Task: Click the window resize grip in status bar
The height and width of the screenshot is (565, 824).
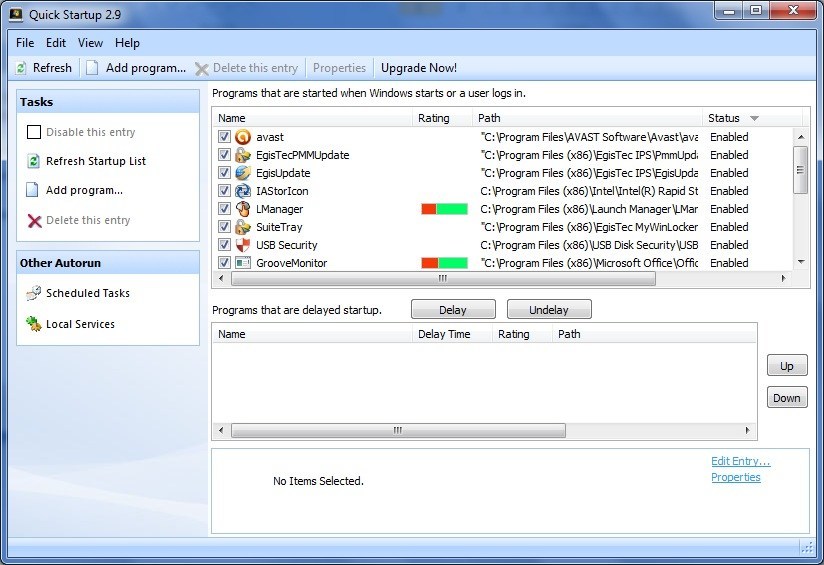Action: pyautogui.click(x=807, y=548)
